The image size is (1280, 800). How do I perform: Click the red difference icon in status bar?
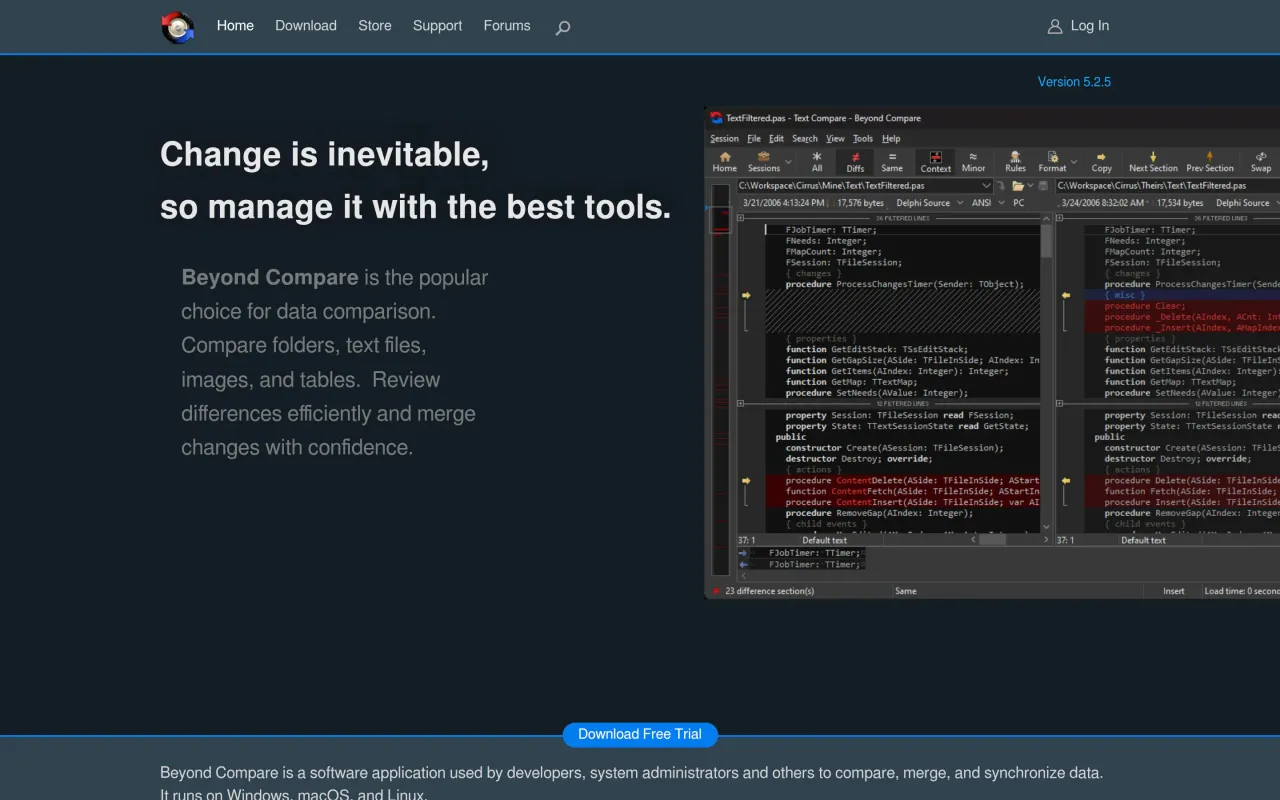click(716, 591)
